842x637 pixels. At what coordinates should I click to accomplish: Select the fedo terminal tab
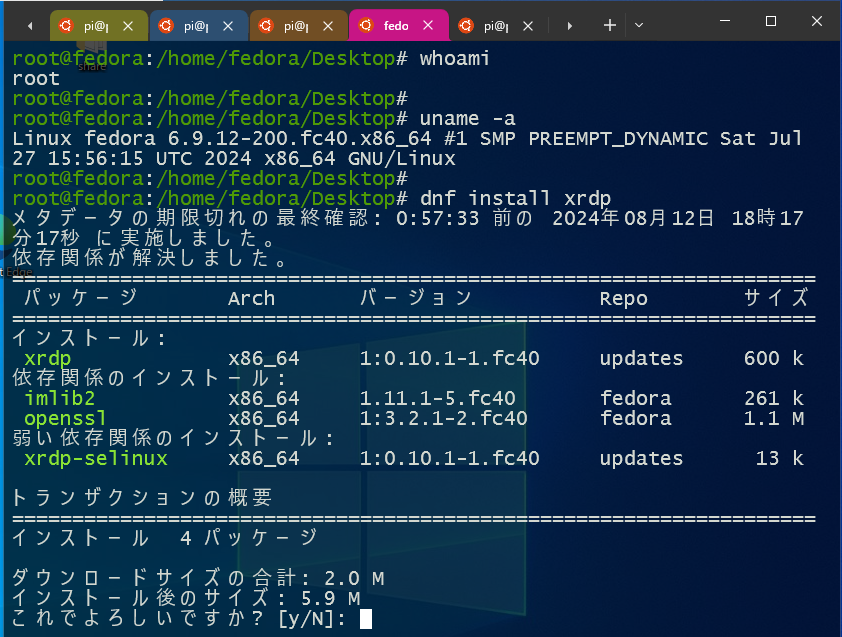(393, 26)
